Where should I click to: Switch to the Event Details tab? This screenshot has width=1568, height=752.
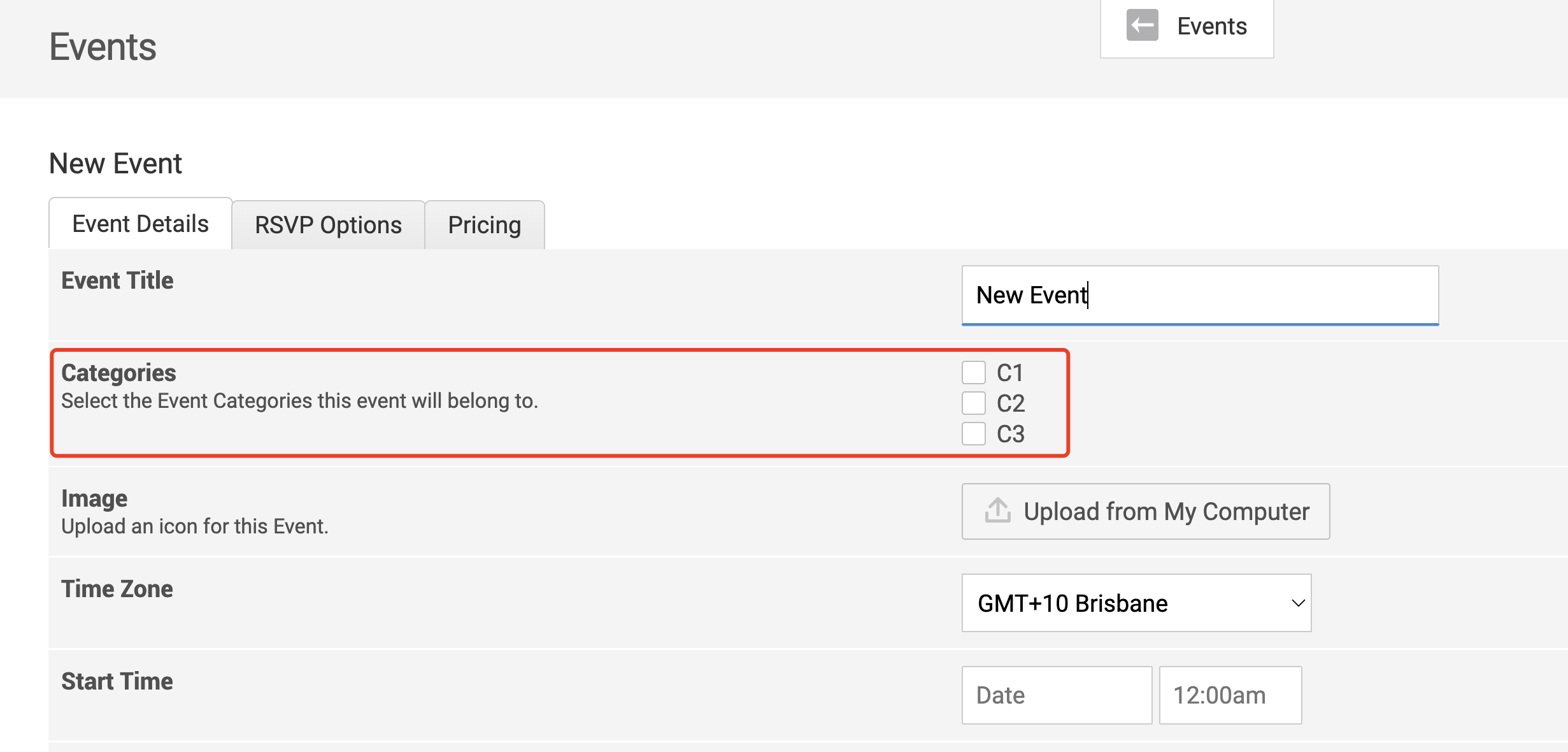tap(140, 224)
